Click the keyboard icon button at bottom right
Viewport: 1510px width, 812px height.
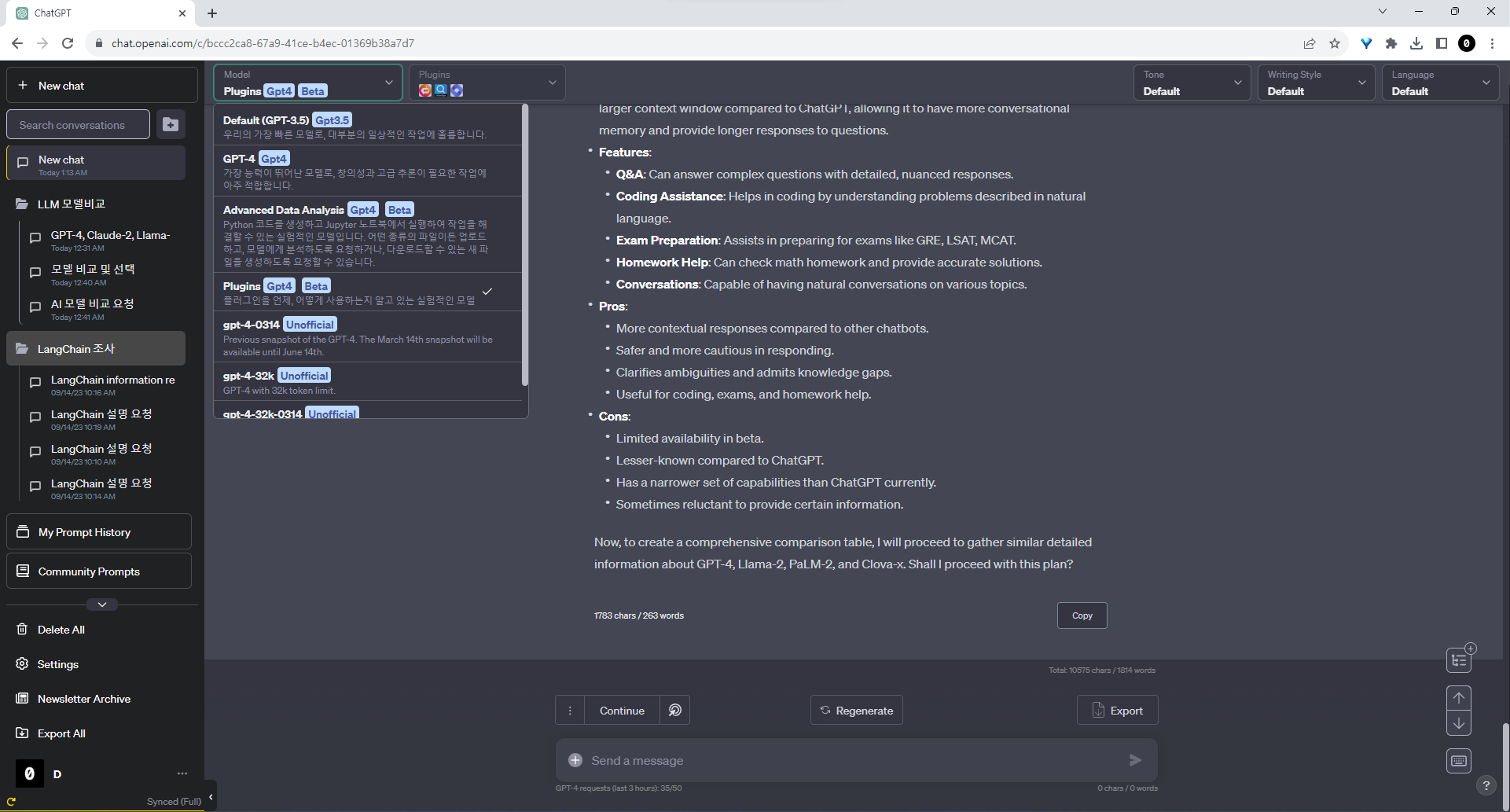point(1459,760)
